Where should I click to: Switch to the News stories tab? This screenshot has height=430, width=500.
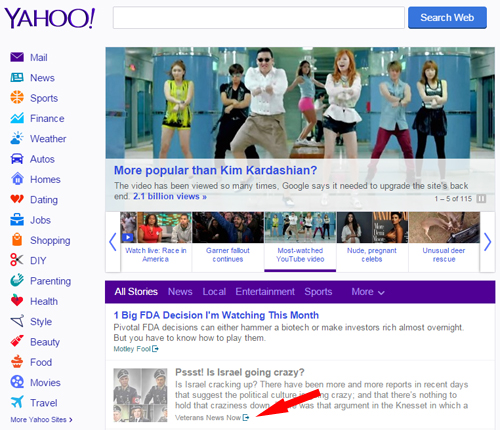180,292
